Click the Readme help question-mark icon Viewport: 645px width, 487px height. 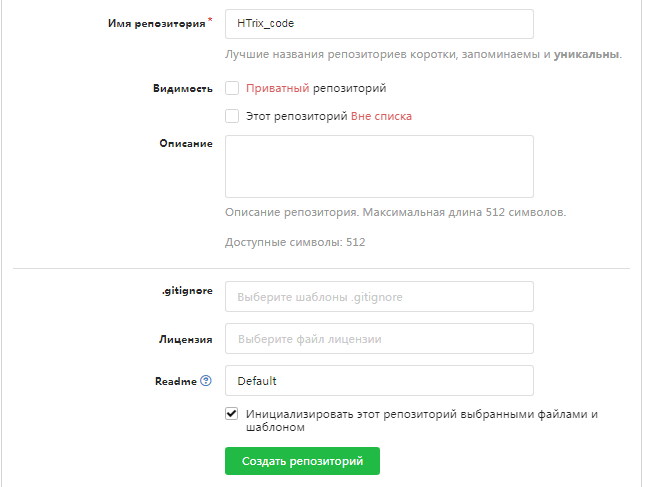(x=206, y=381)
